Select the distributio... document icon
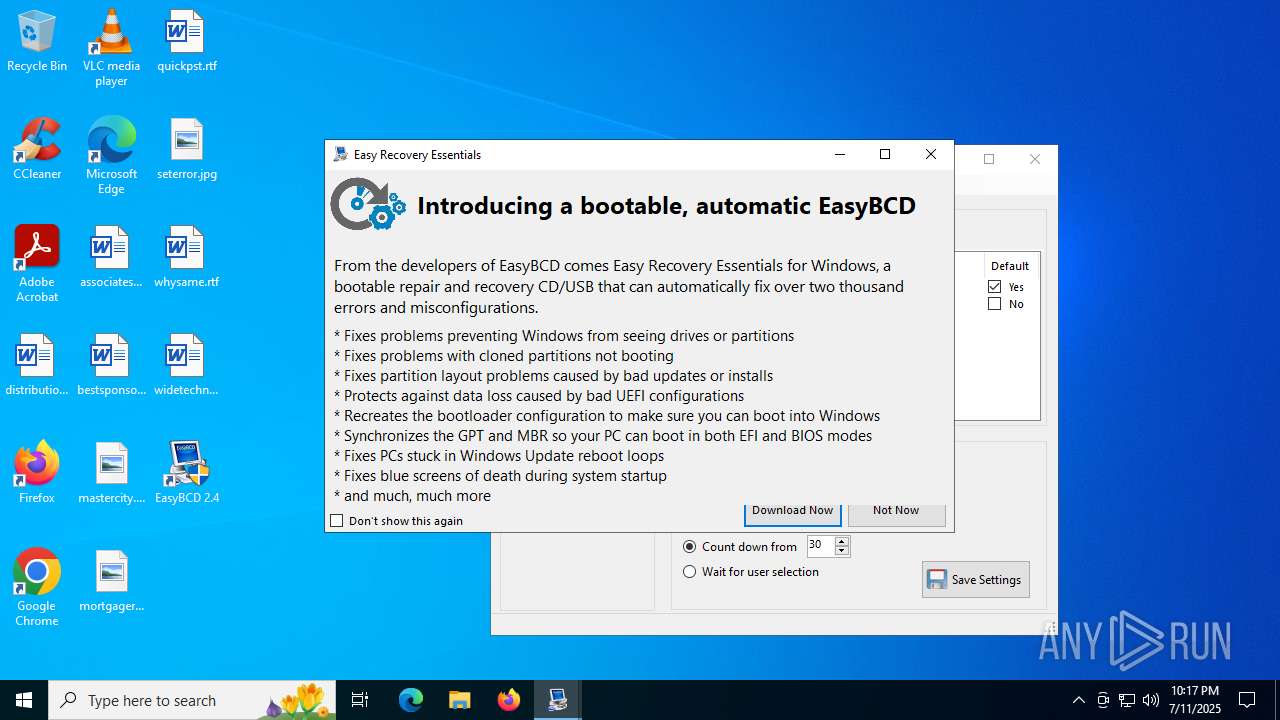The image size is (1280, 720). tap(37, 366)
